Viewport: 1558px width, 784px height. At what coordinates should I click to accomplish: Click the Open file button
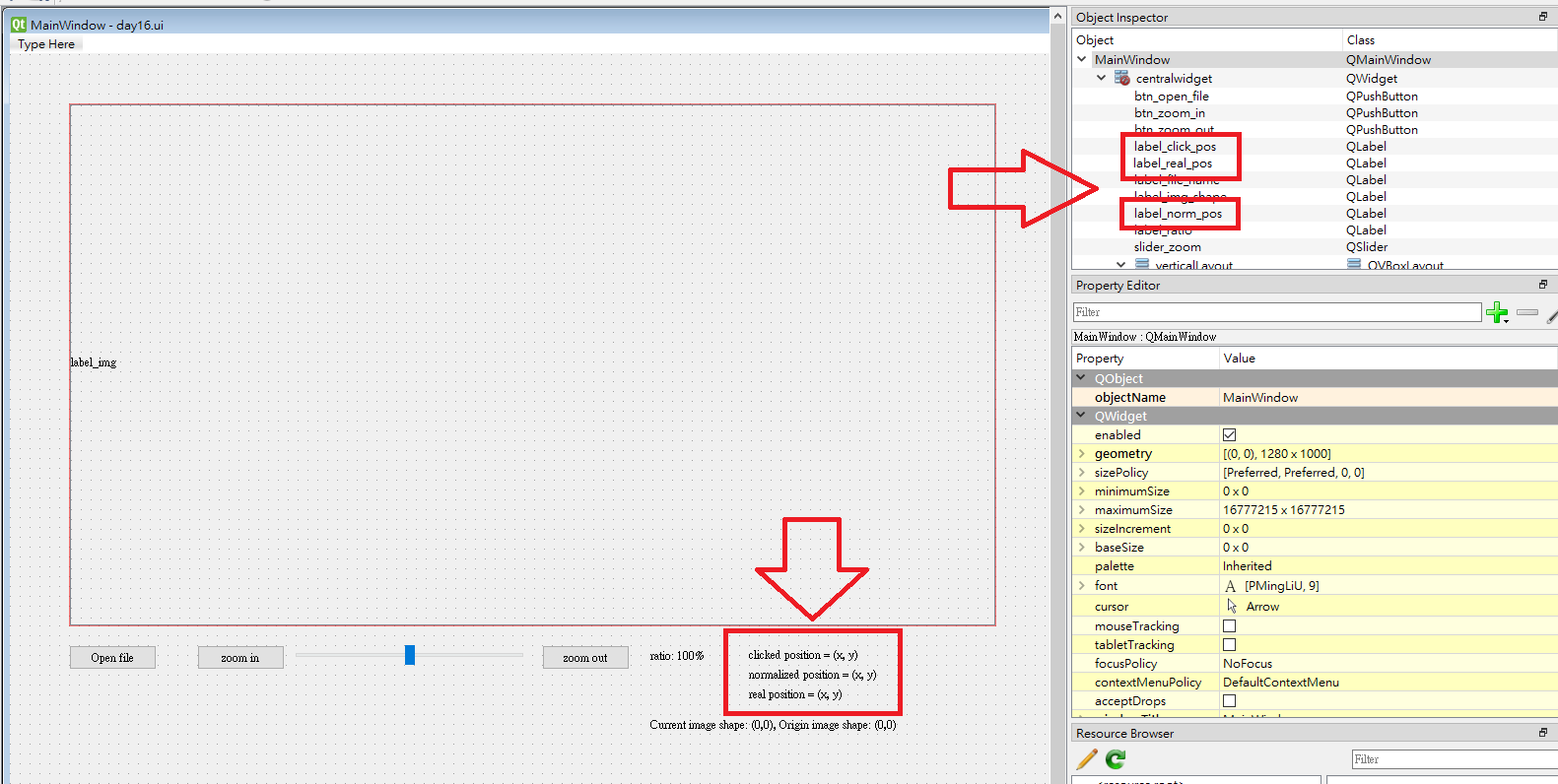tap(112, 658)
